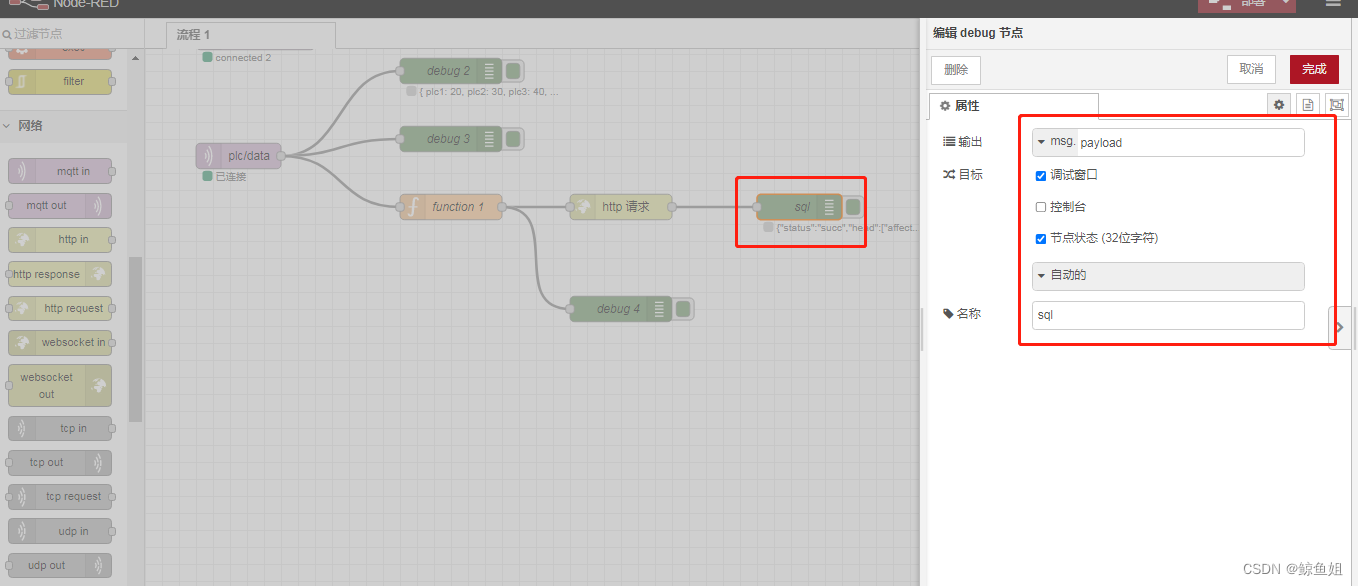Select the 属性 tab
Screen dimensions: 1358x586
point(960,106)
